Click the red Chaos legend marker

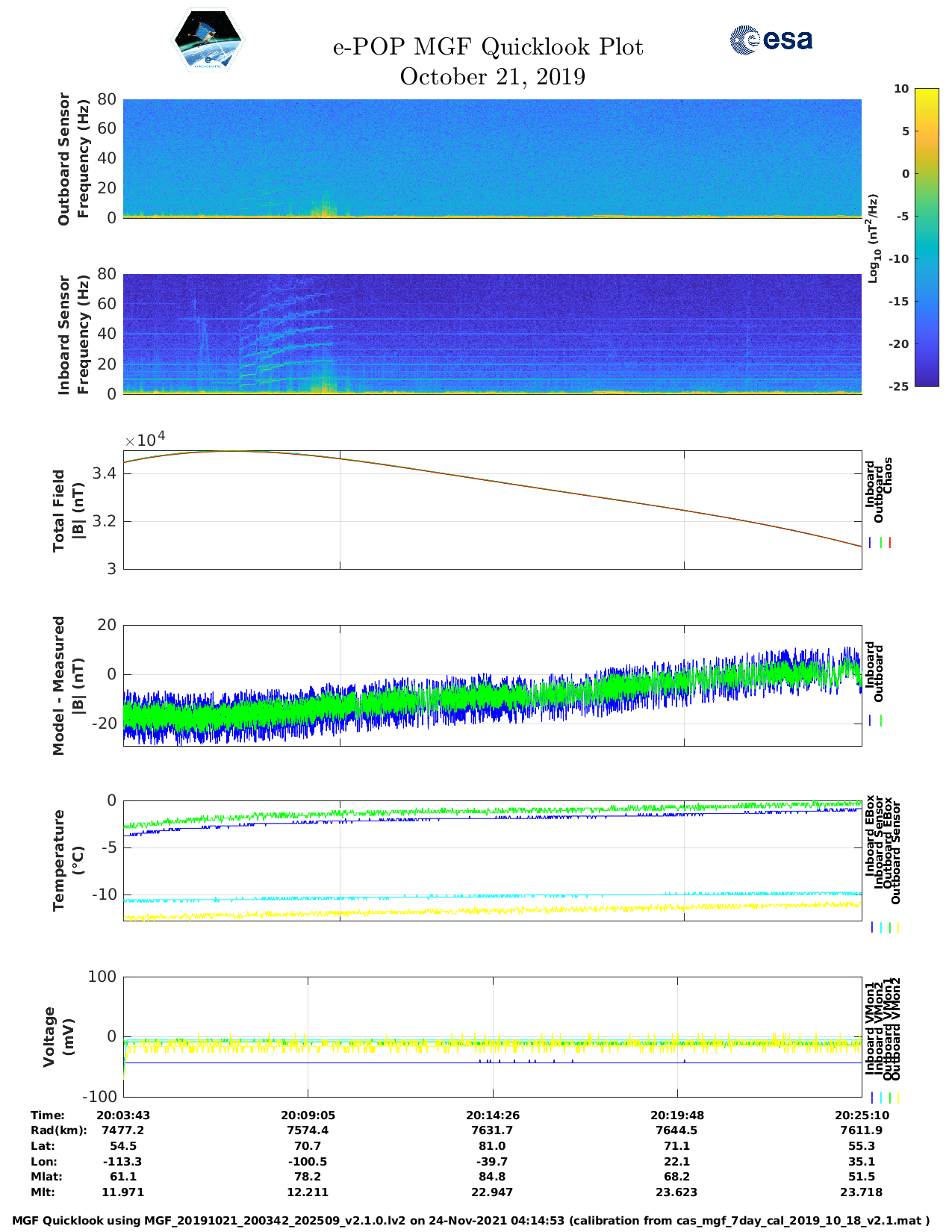pyautogui.click(x=890, y=543)
